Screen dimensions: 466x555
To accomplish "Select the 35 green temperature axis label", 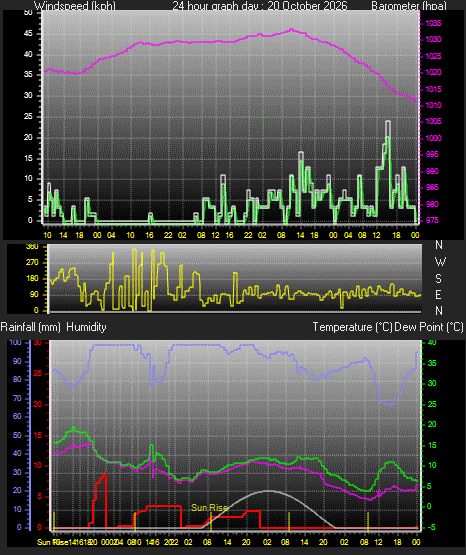I will click(x=432, y=364).
